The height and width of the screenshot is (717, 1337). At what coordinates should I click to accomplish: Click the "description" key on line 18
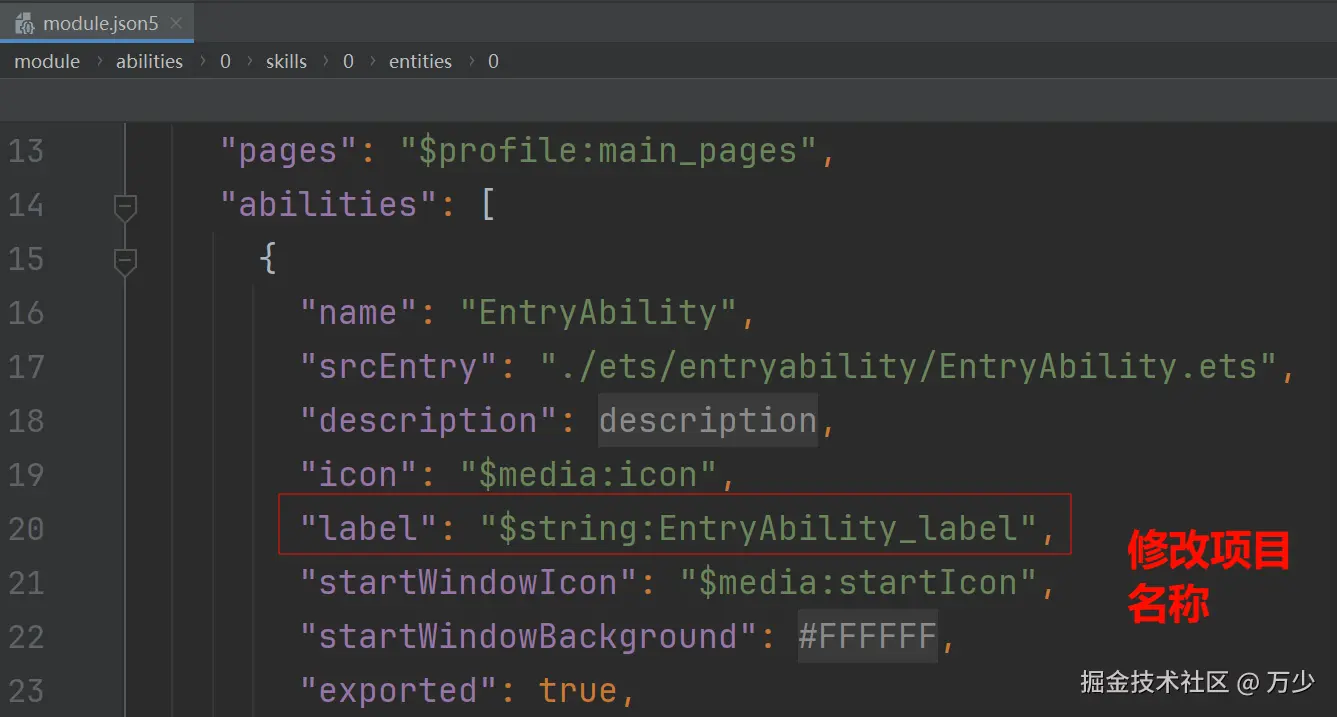point(429,421)
